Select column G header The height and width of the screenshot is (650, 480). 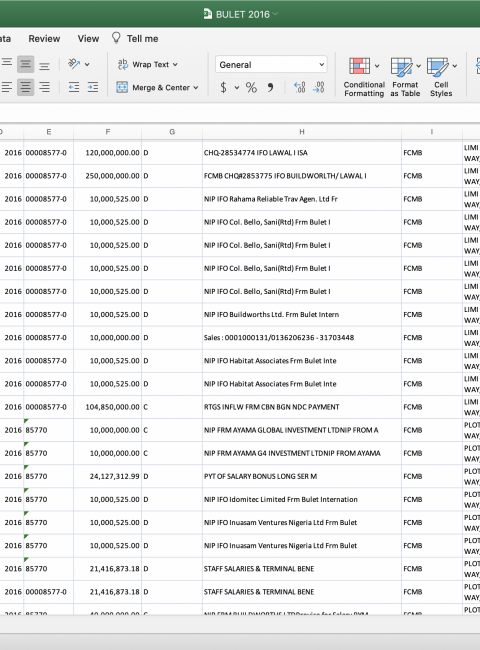[x=172, y=132]
